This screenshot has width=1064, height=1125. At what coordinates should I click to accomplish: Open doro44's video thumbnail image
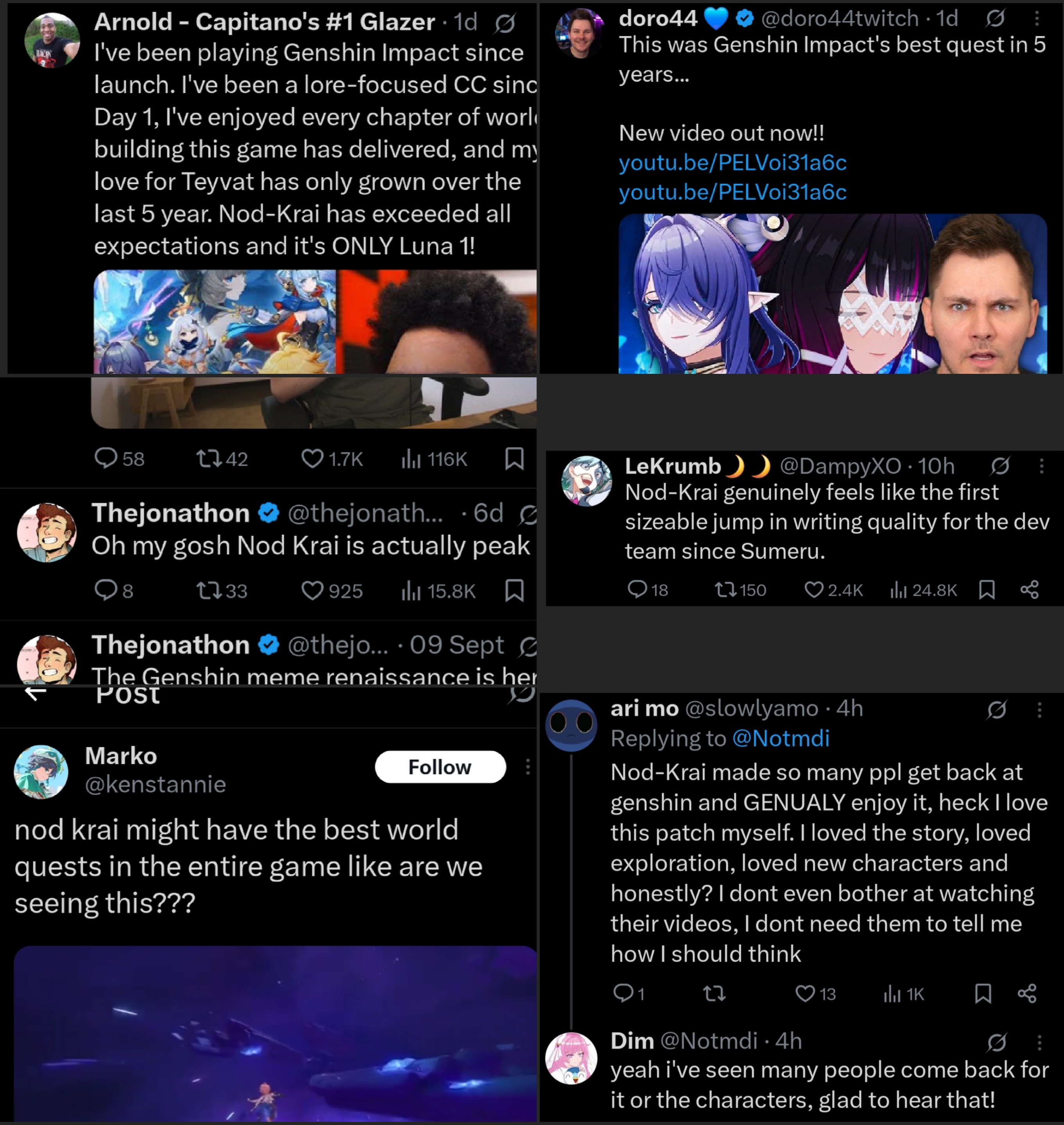tap(833, 294)
